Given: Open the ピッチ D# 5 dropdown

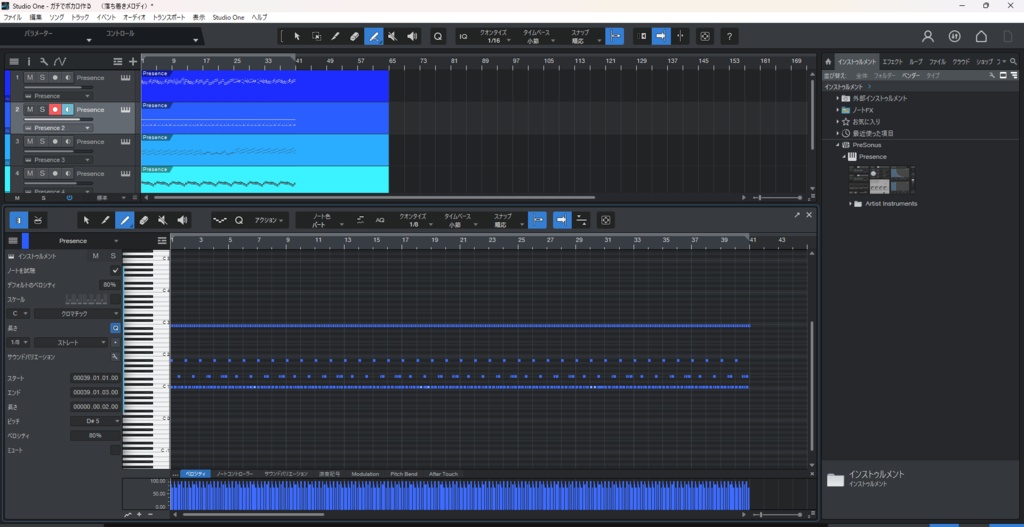Looking at the screenshot, I should tap(95, 421).
